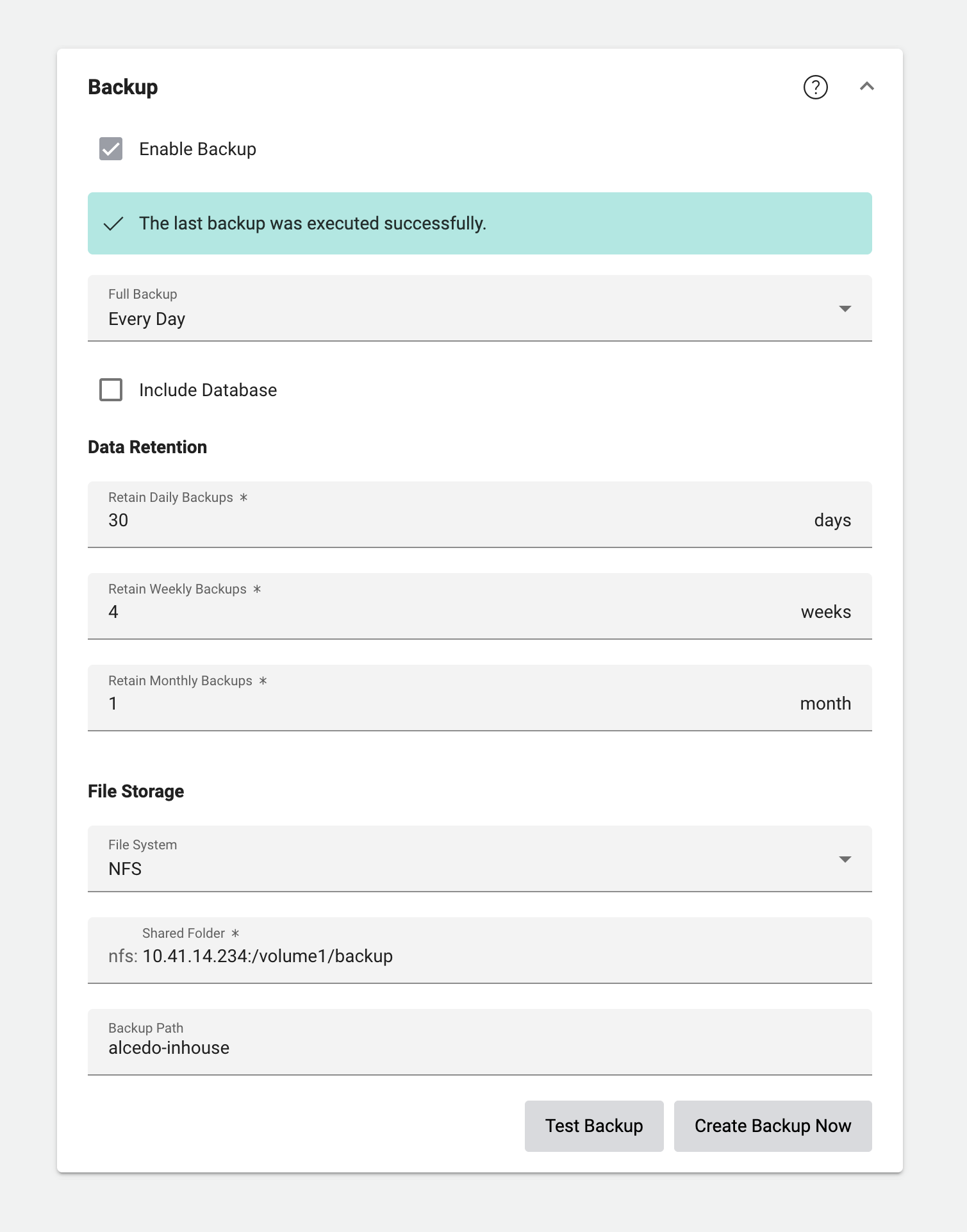967x1232 pixels.
Task: Collapse the Backup panel with the chevron
Action: [x=866, y=87]
